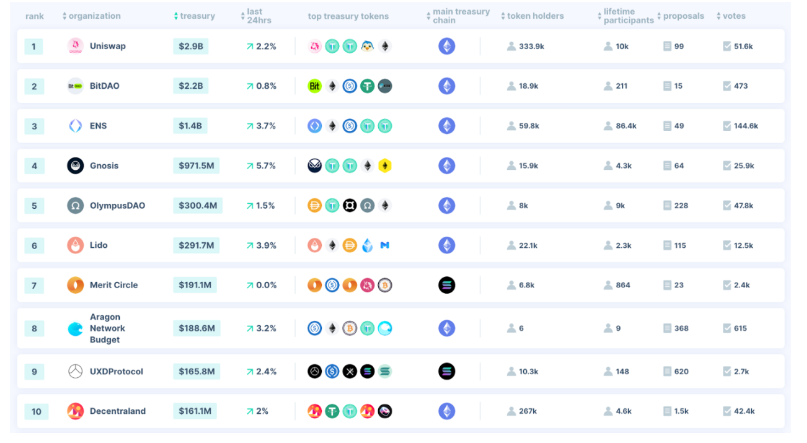Click the 620 proposals value

tap(681, 371)
